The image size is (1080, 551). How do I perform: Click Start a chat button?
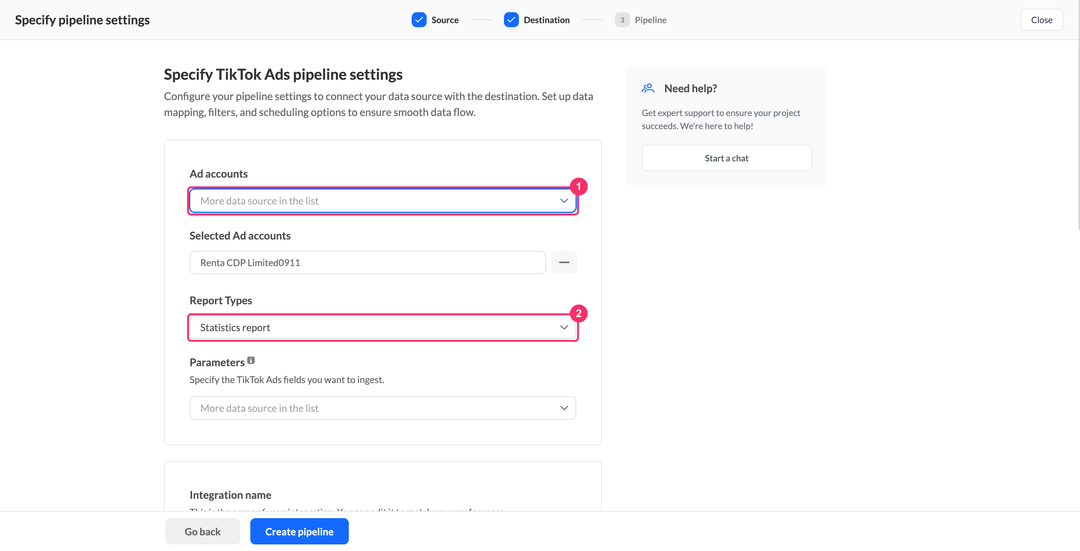click(727, 158)
